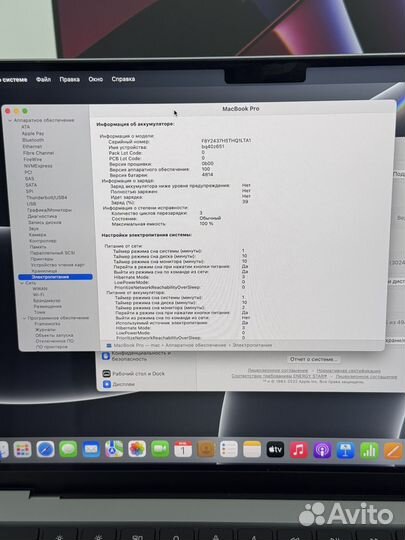Select Wi-Fi under Сеть
This screenshot has height=540, width=405.
coord(38,295)
